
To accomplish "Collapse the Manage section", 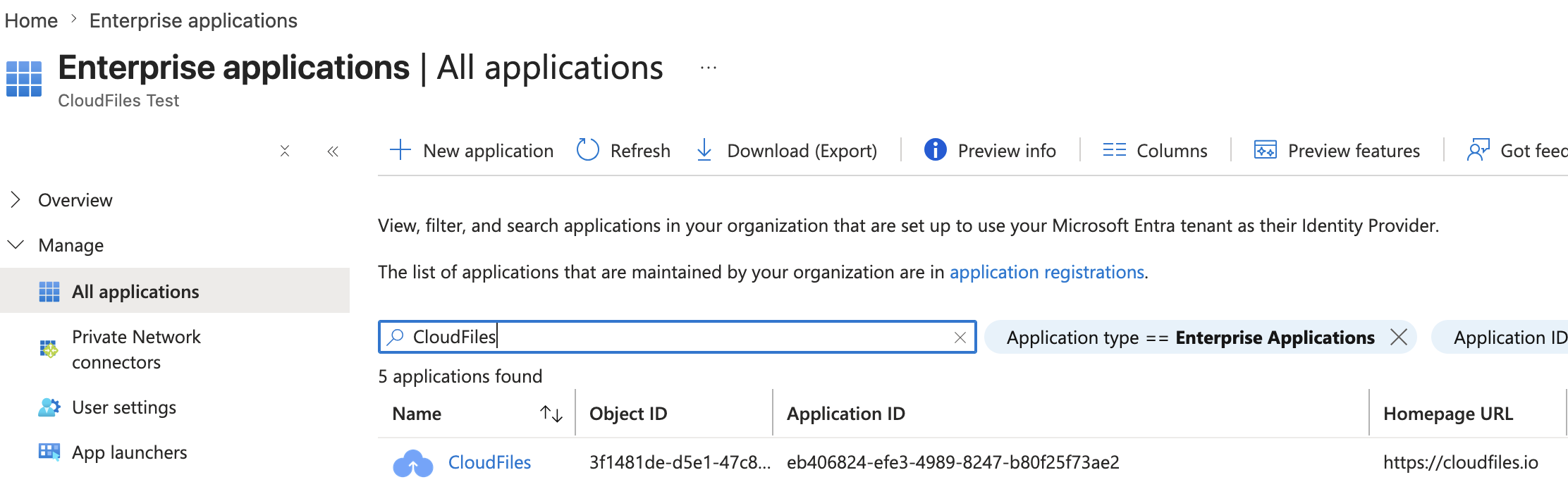I will [x=16, y=245].
